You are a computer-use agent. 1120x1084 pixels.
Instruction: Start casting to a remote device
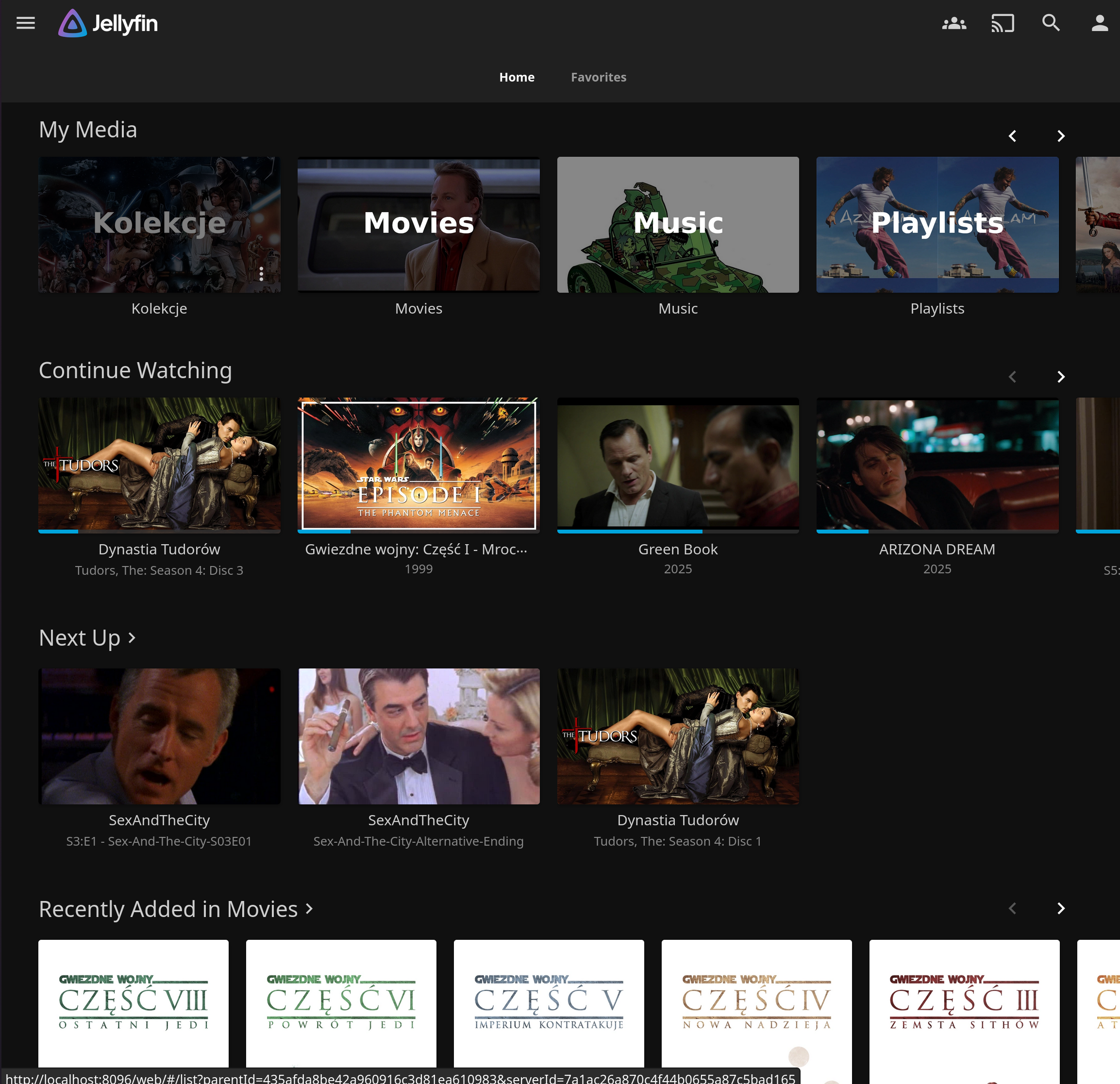[1003, 23]
